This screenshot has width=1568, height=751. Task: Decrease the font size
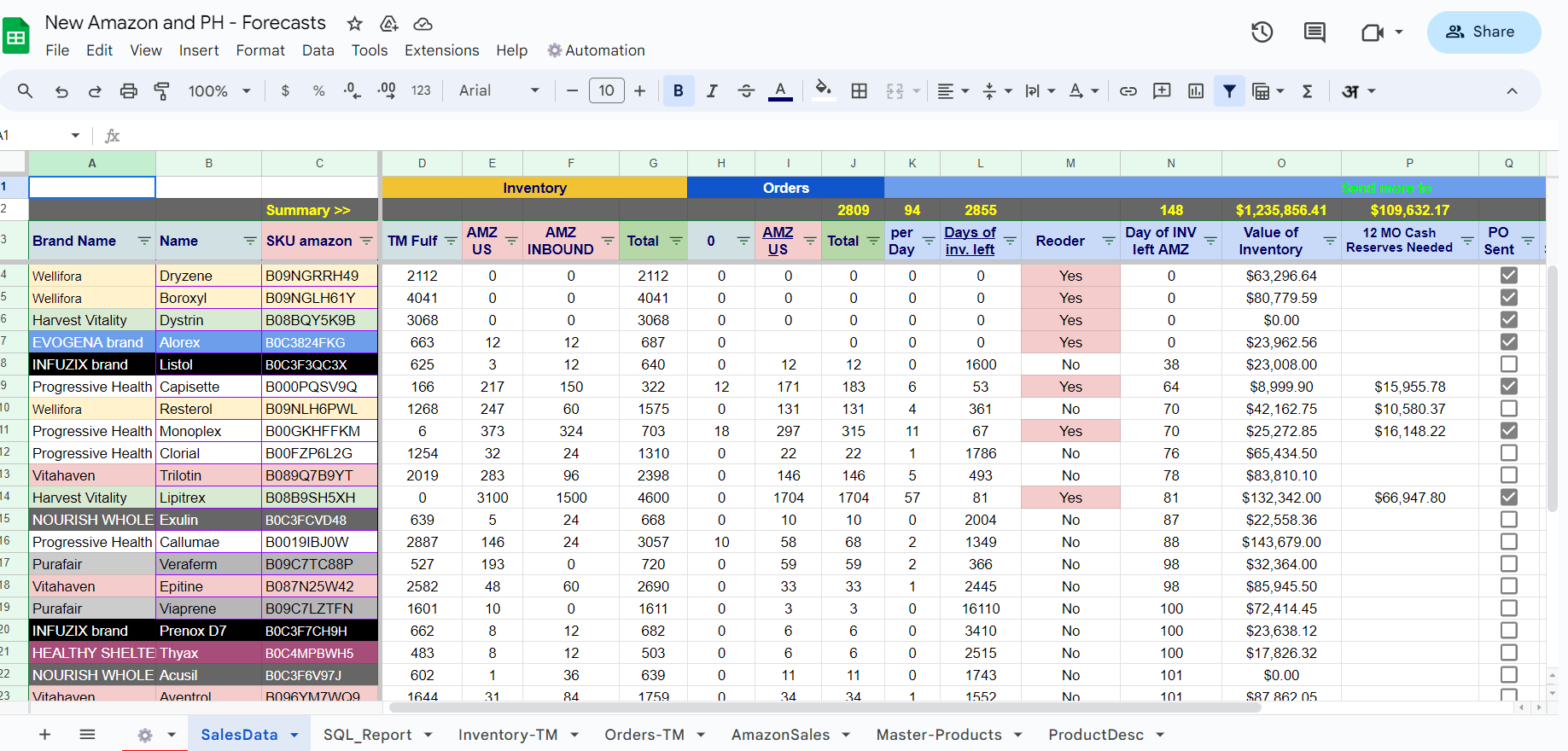(572, 90)
